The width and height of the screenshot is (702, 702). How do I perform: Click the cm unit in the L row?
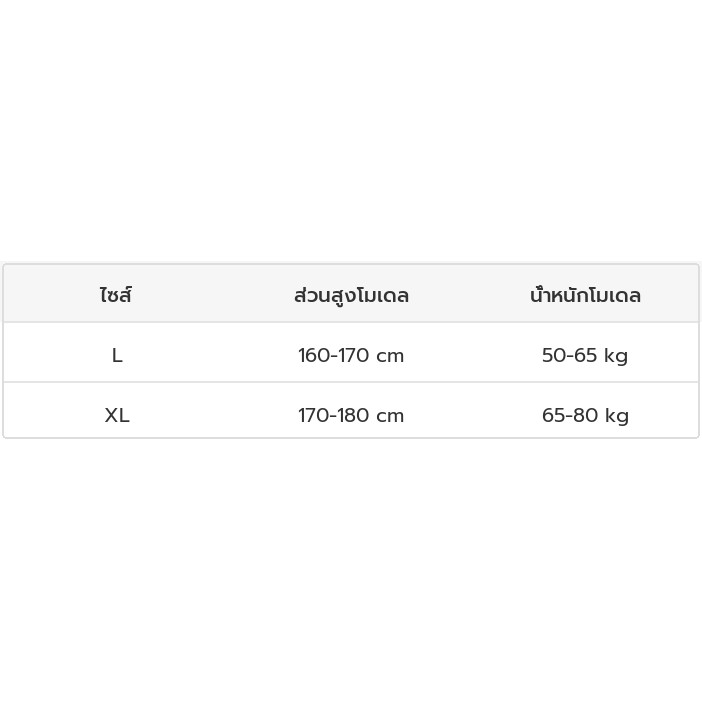(390, 356)
